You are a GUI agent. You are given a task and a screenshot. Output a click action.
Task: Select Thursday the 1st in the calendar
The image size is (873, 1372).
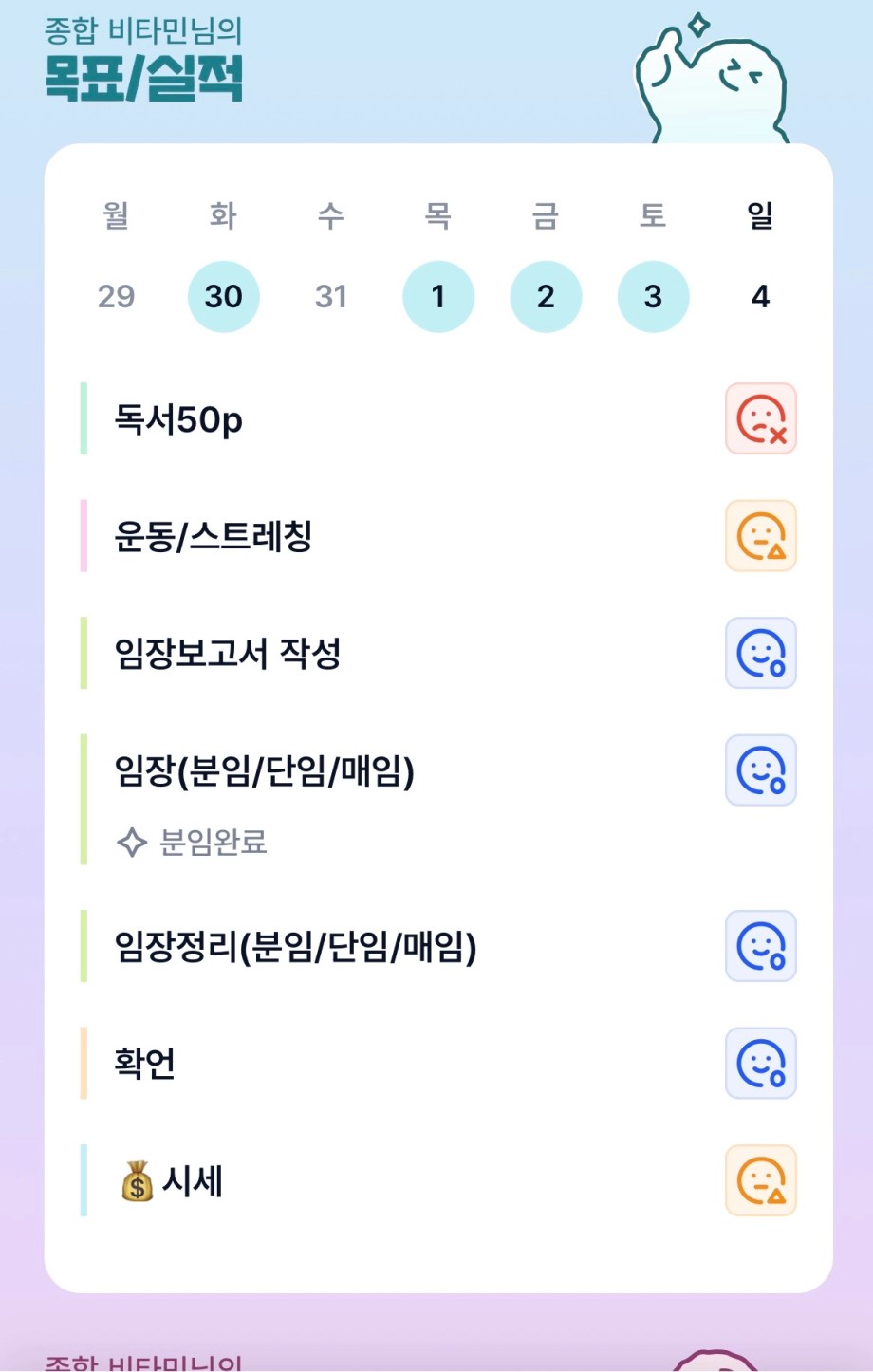pyautogui.click(x=437, y=297)
